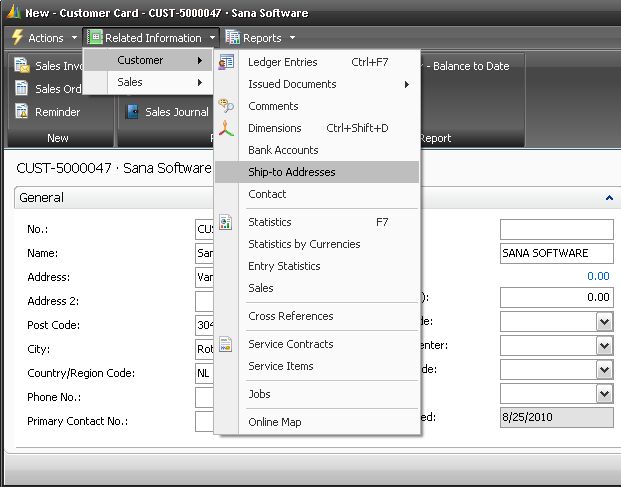
Task: Open the Reports menu
Action: pos(260,38)
